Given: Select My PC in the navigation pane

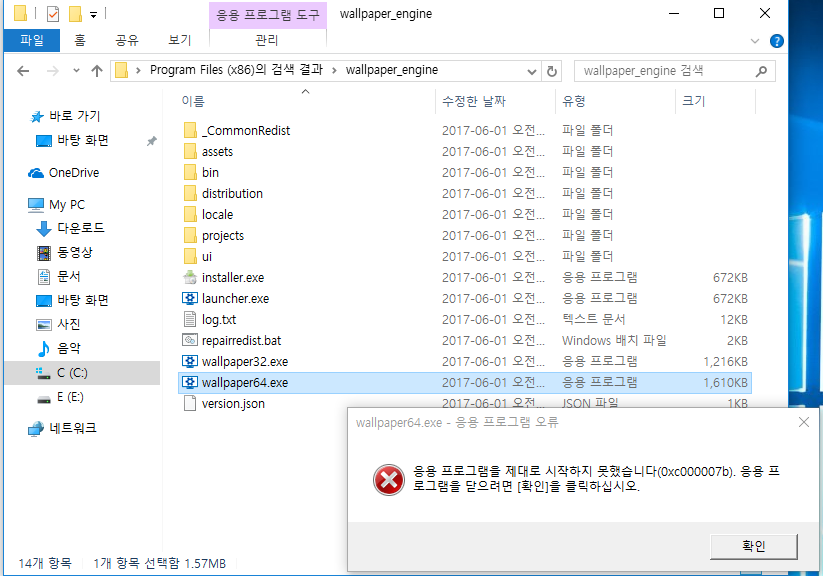Looking at the screenshot, I should pos(56,204).
